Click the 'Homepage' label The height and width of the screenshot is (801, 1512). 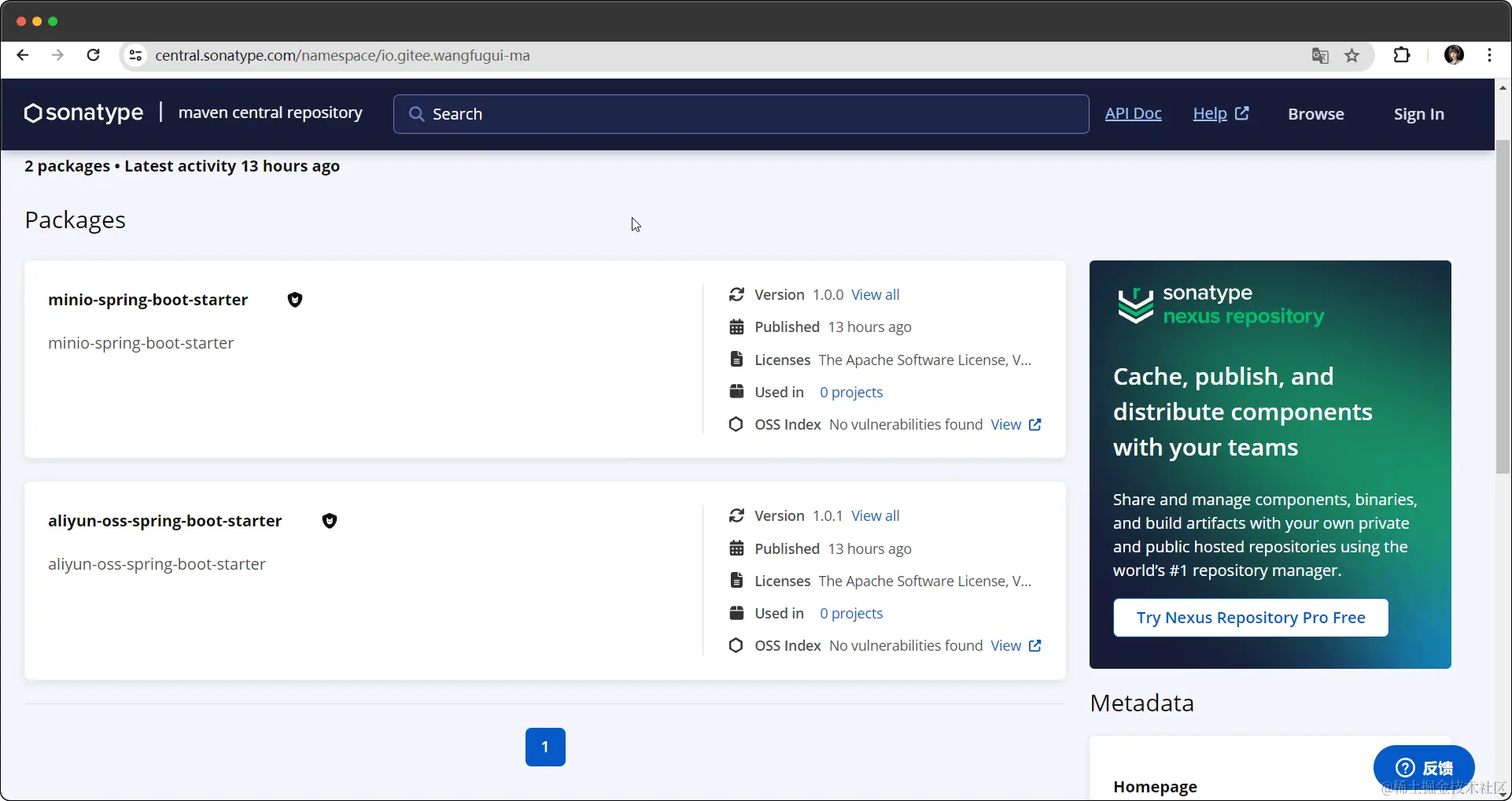click(x=1155, y=787)
